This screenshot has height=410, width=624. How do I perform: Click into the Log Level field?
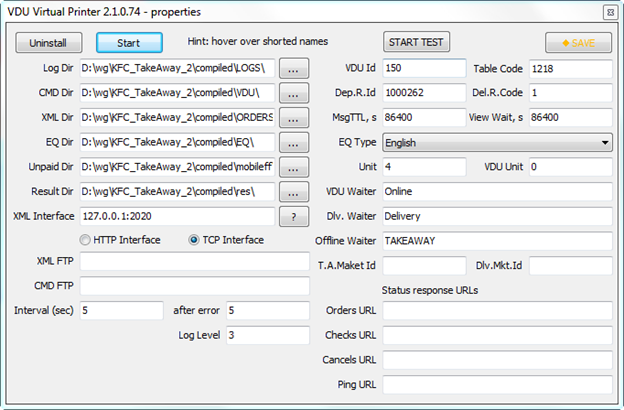click(x=267, y=335)
